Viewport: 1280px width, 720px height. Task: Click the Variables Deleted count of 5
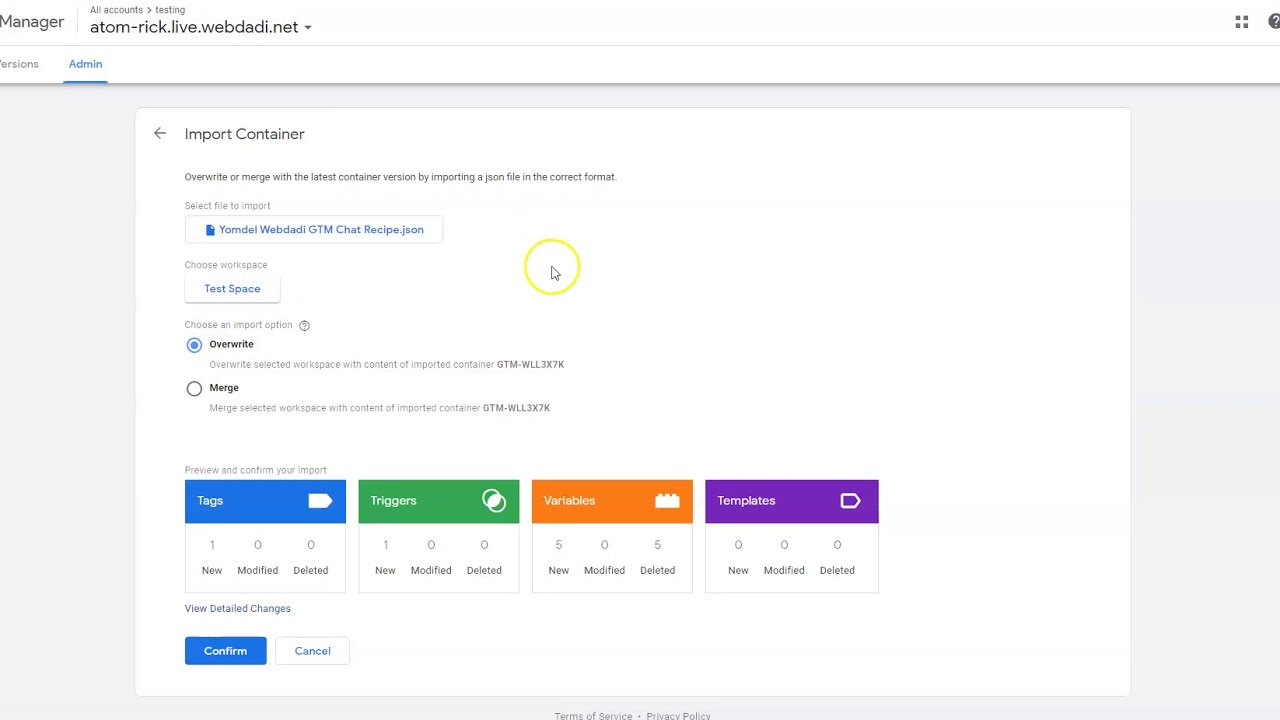(657, 545)
